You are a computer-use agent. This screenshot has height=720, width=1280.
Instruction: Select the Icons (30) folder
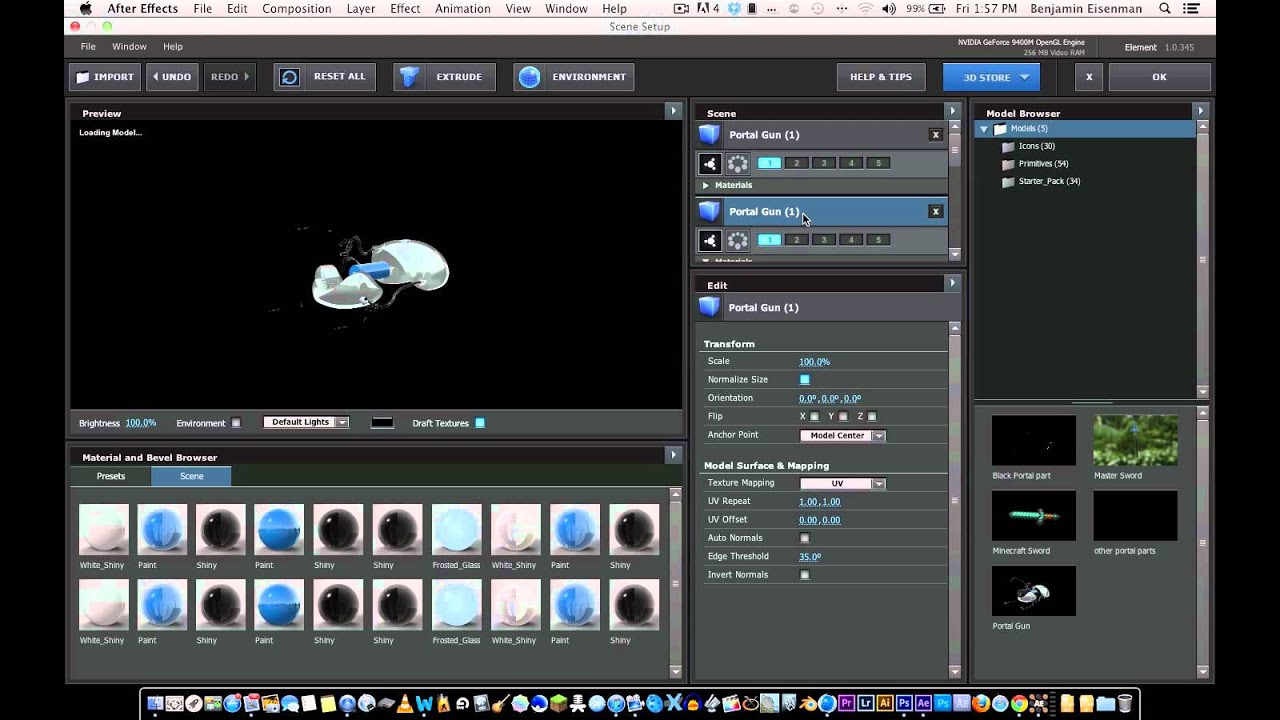pos(1029,146)
